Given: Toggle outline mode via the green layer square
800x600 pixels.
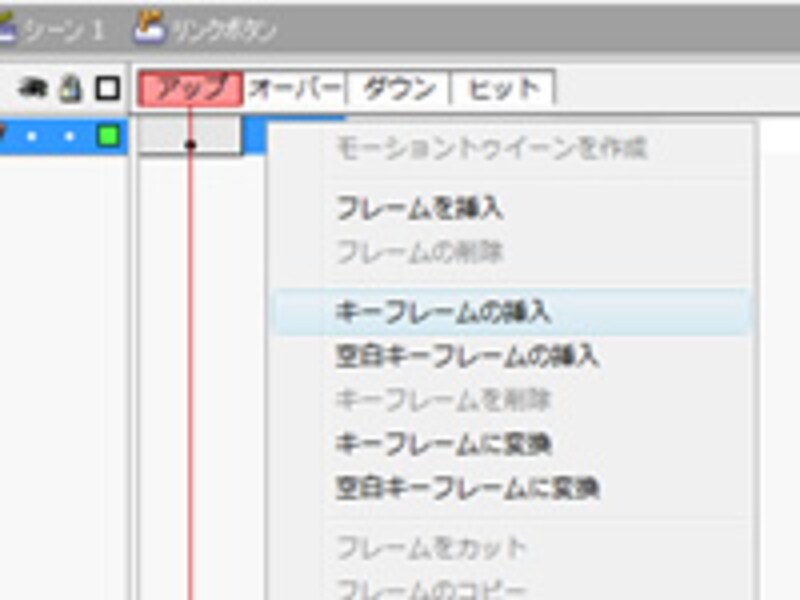Looking at the screenshot, I should [105, 135].
